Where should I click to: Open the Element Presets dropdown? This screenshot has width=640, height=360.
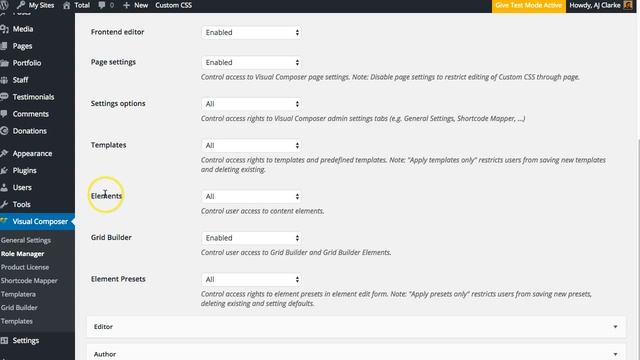pyautogui.click(x=251, y=280)
